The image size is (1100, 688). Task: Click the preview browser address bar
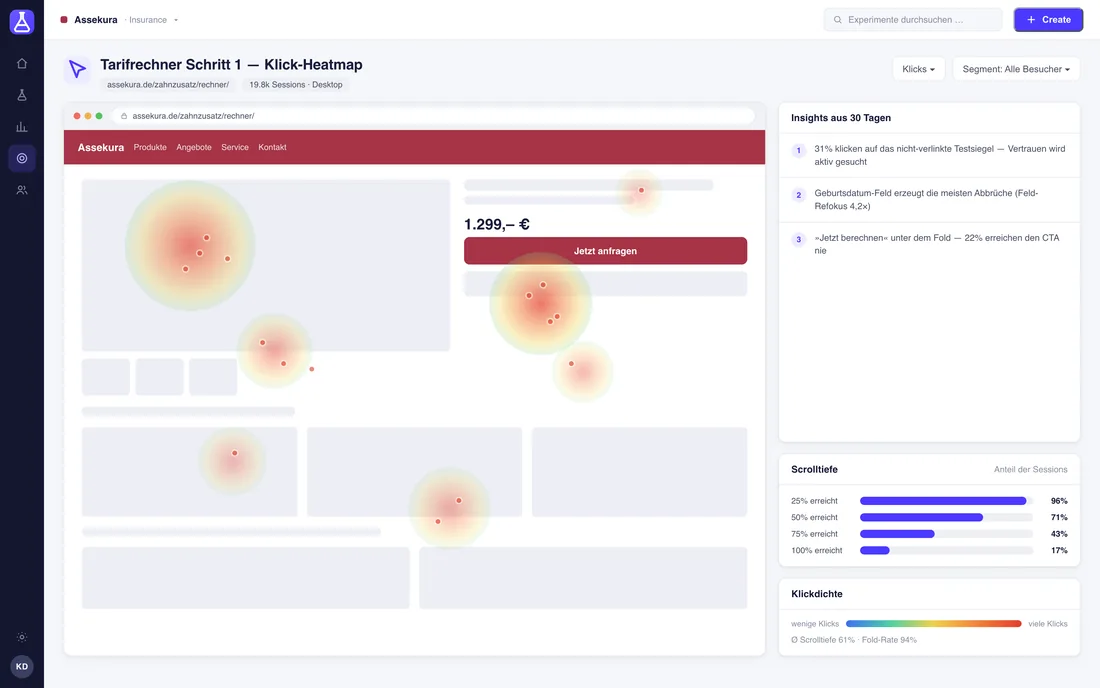[433, 116]
